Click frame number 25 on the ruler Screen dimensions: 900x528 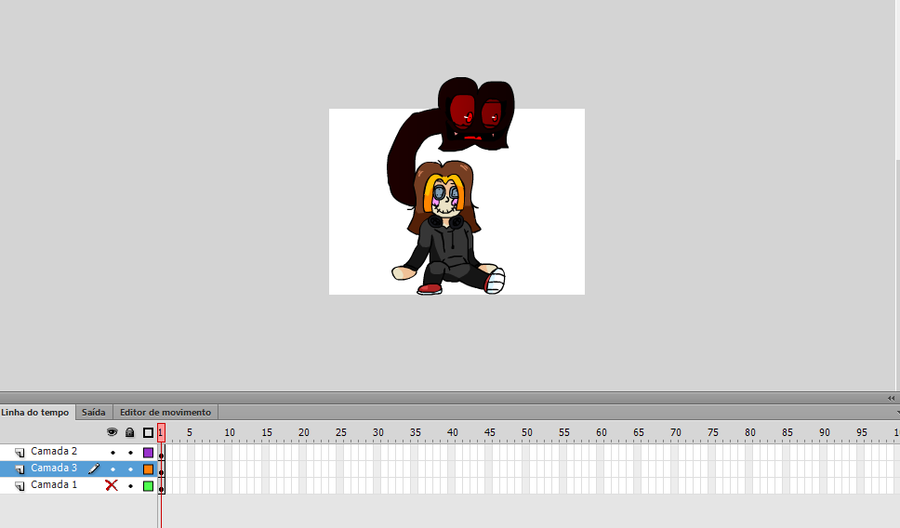[341, 433]
